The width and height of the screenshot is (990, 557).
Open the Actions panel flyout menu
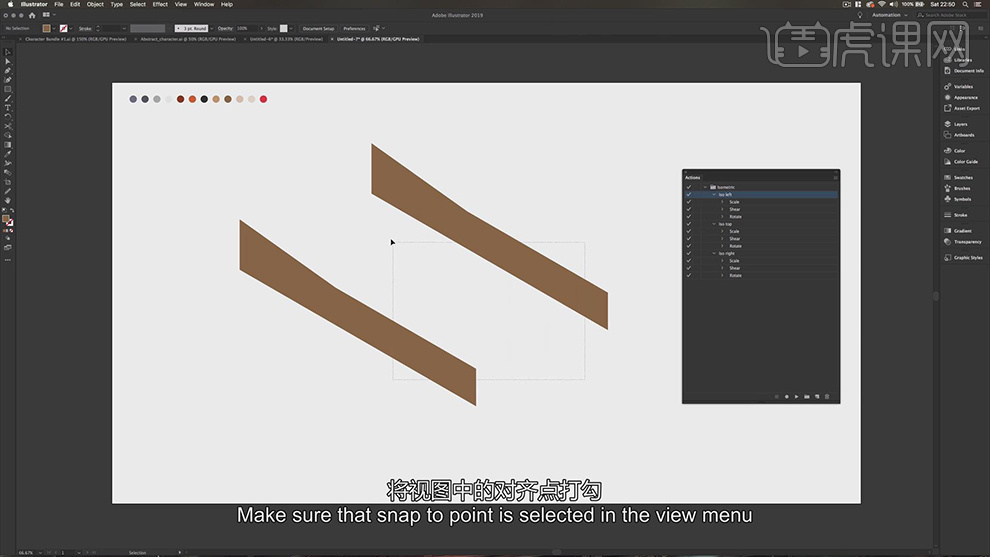pyautogui.click(x=835, y=177)
